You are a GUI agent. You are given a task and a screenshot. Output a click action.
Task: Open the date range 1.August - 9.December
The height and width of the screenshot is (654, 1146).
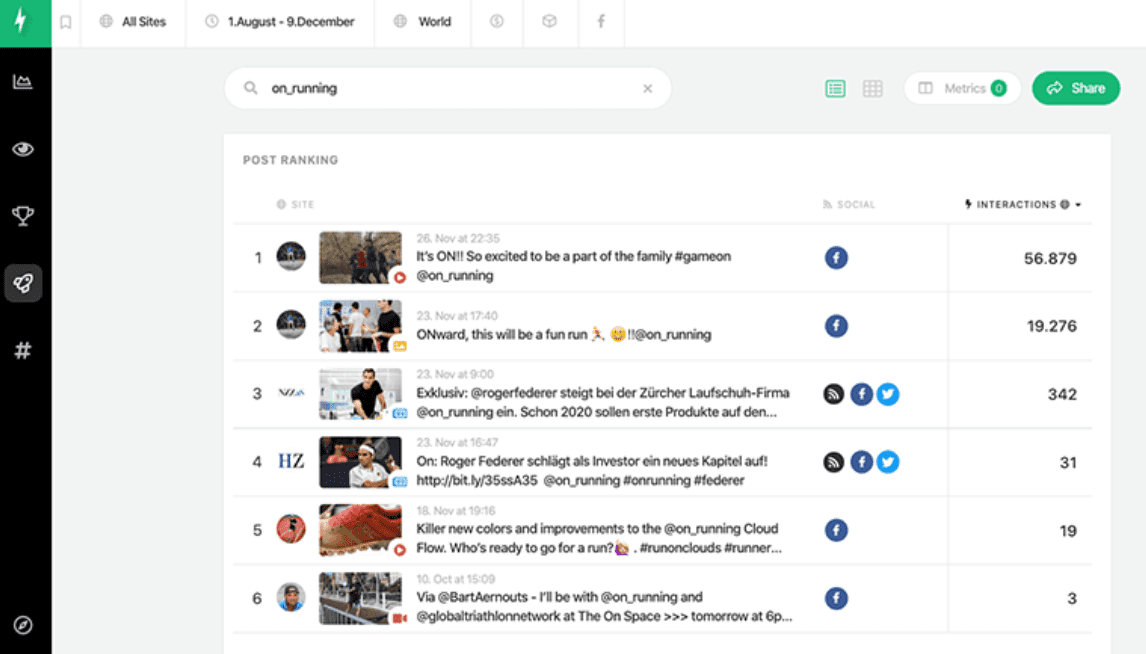(x=278, y=22)
